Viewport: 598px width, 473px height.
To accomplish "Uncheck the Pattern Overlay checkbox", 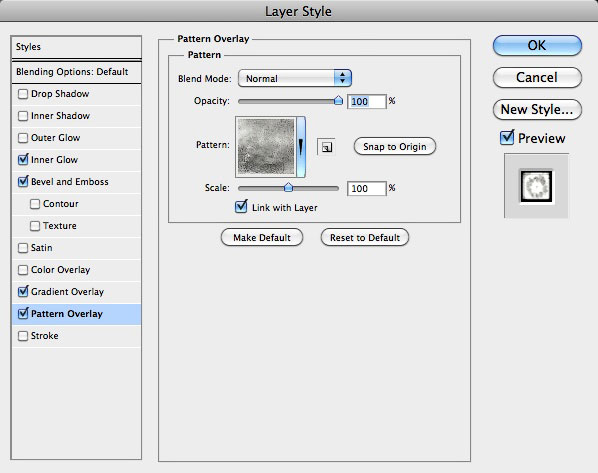I will [23, 314].
